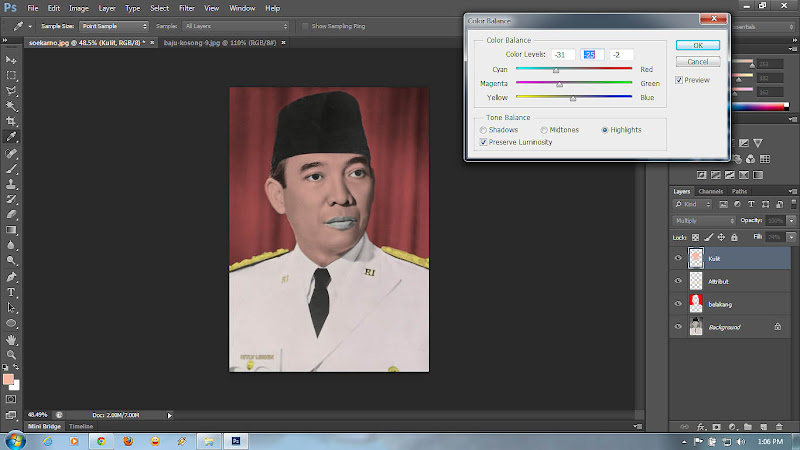Image resolution: width=800 pixels, height=450 pixels.
Task: Click the Magenta-Green slider handle
Action: 560,85
